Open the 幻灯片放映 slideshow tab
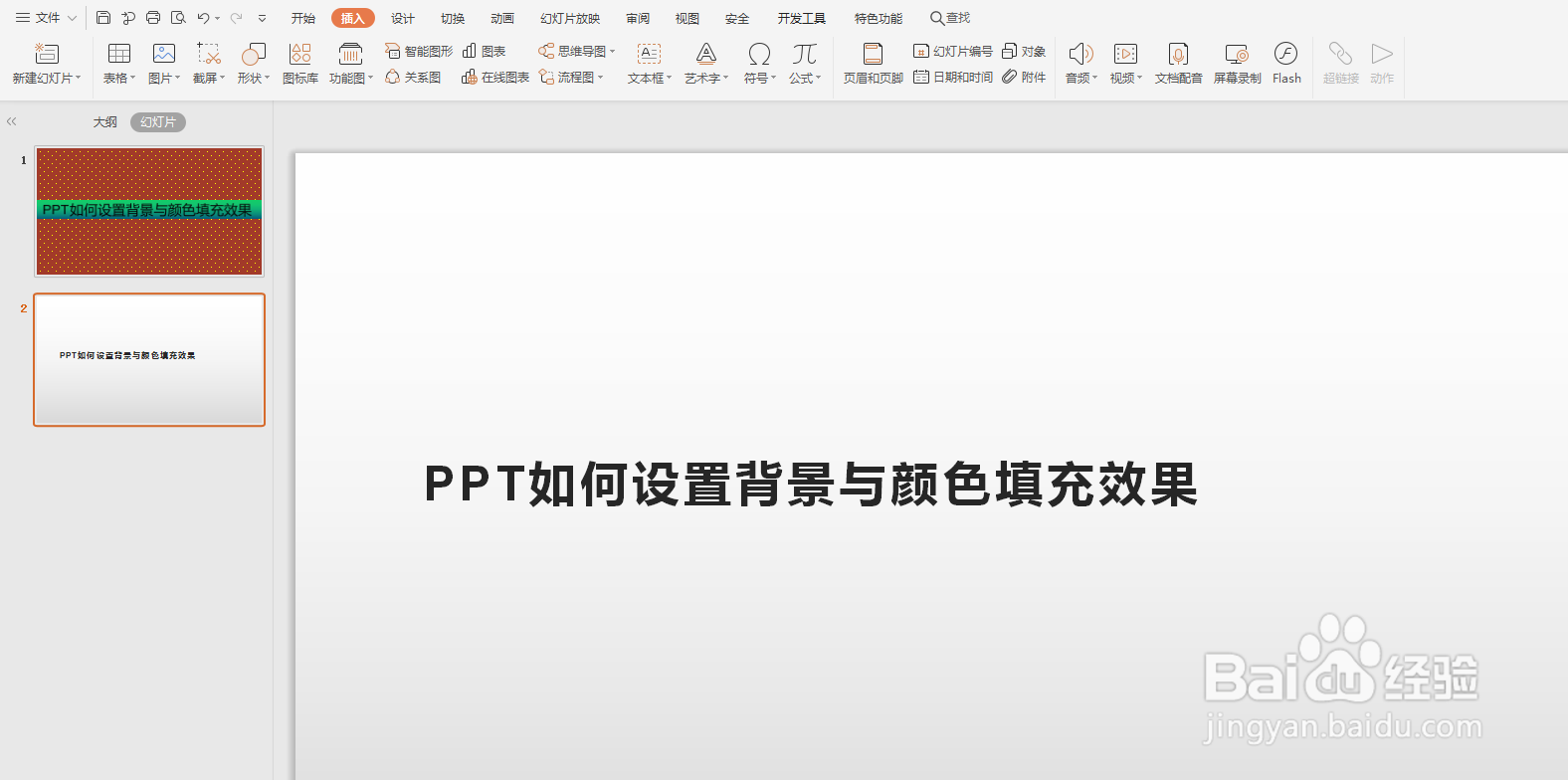 570,18
